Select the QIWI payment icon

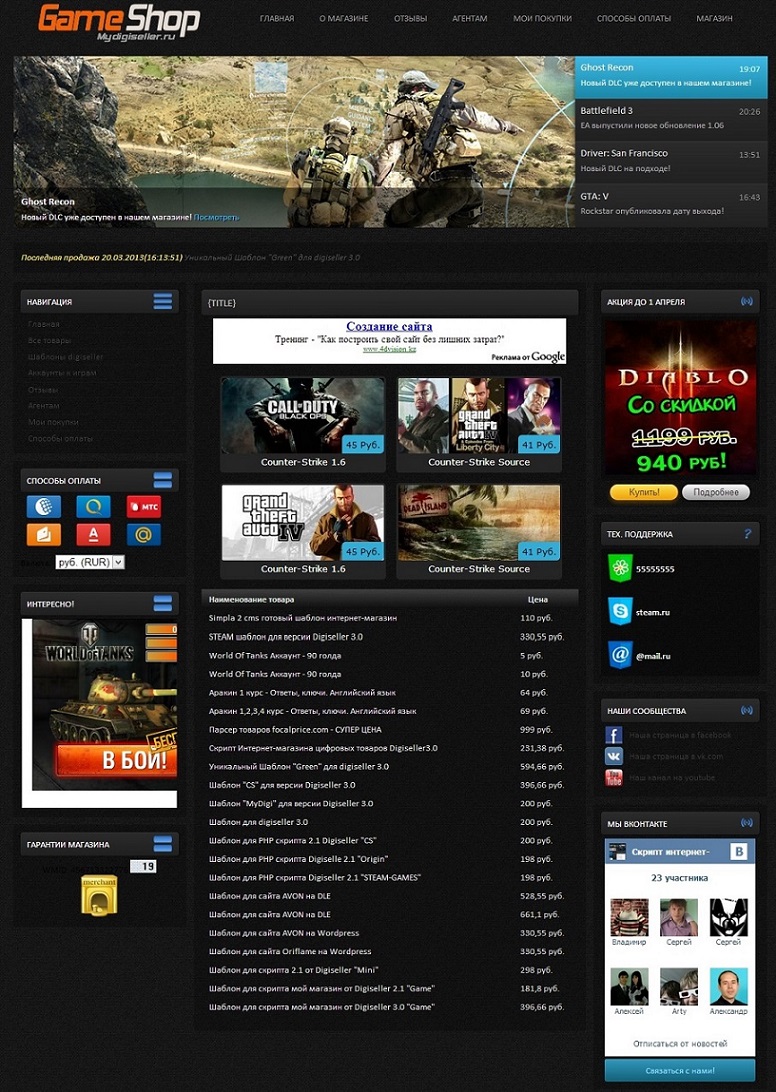point(94,506)
